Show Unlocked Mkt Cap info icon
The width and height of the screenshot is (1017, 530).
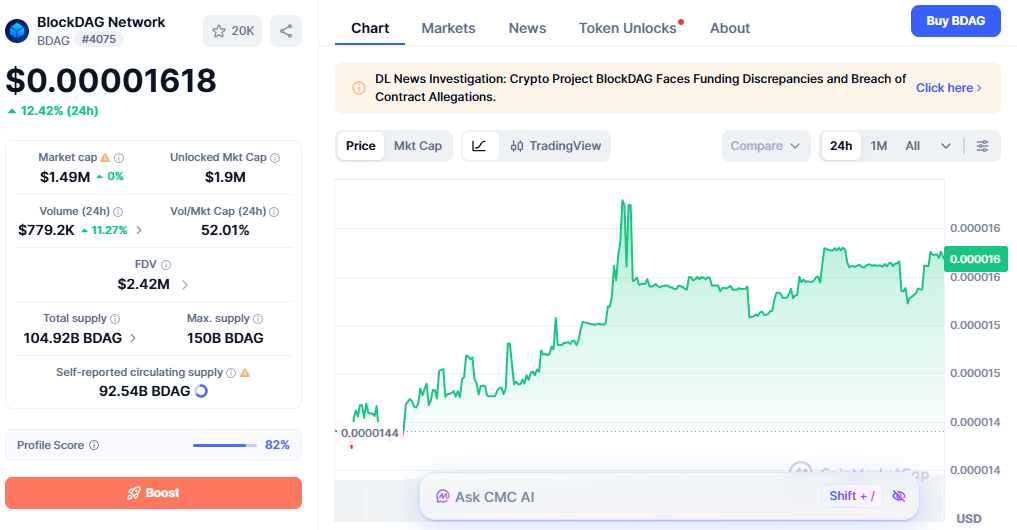click(275, 158)
